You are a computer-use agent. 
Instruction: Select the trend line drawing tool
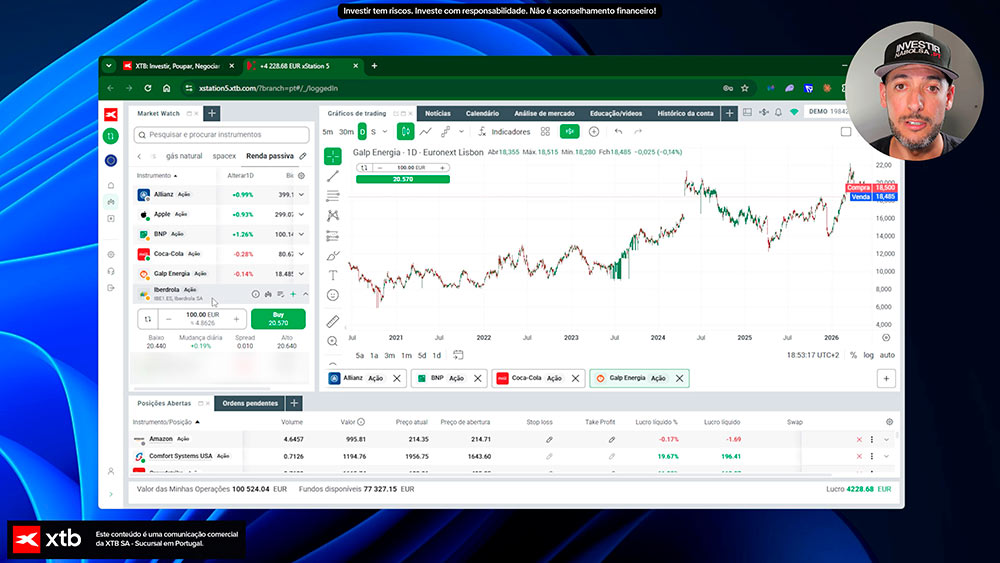(x=333, y=176)
